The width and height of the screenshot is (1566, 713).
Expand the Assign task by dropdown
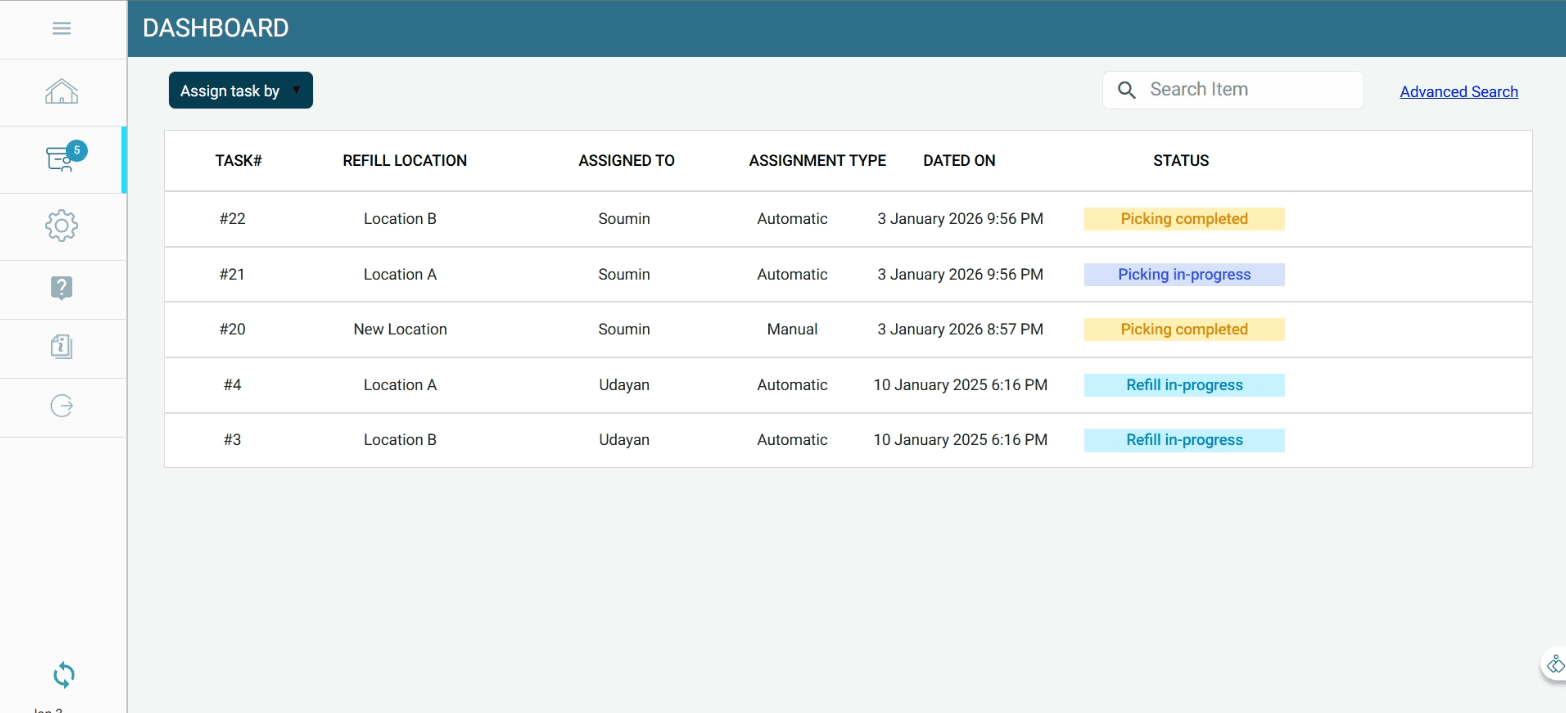241,91
